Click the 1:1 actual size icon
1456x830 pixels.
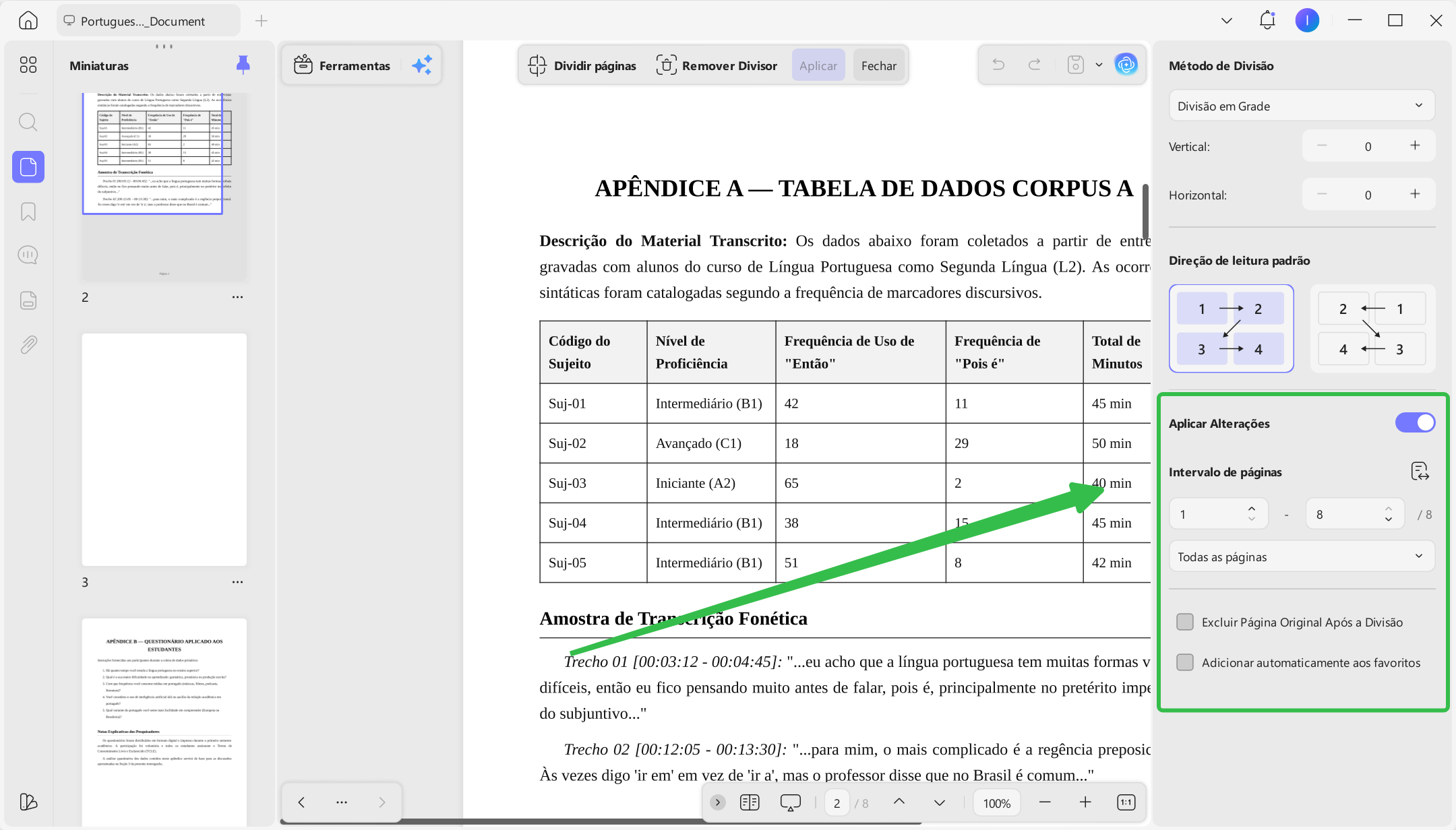tap(1126, 802)
